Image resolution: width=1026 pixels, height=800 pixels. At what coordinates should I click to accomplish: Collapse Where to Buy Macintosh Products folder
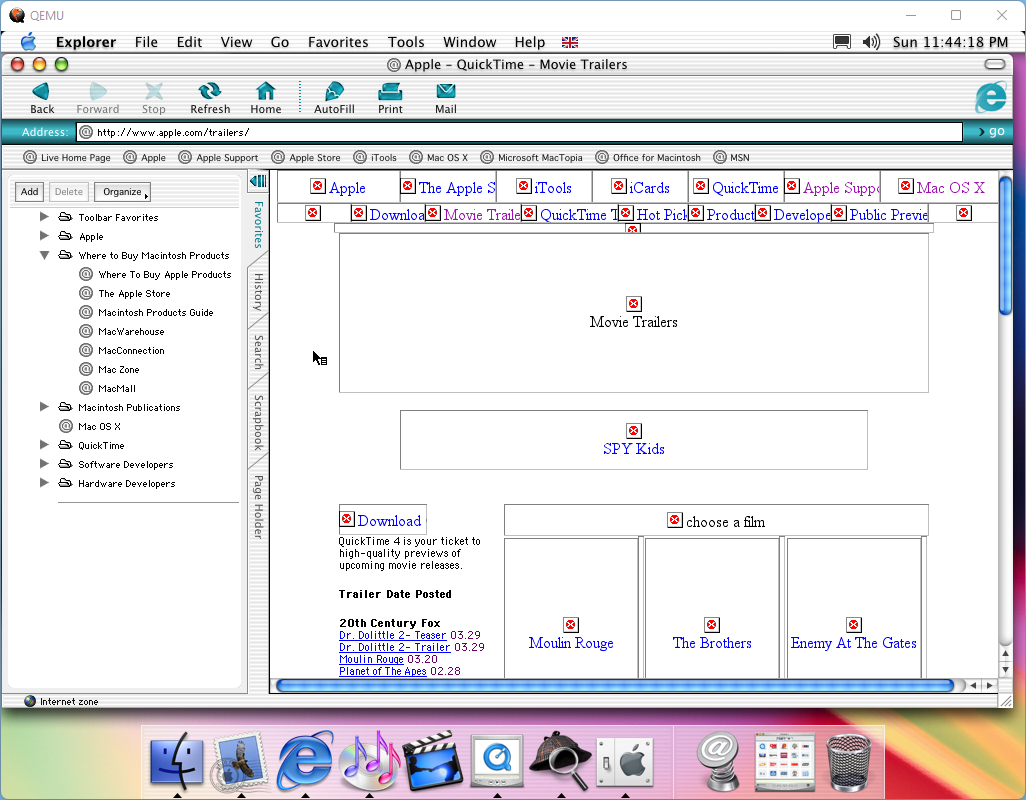tap(44, 255)
